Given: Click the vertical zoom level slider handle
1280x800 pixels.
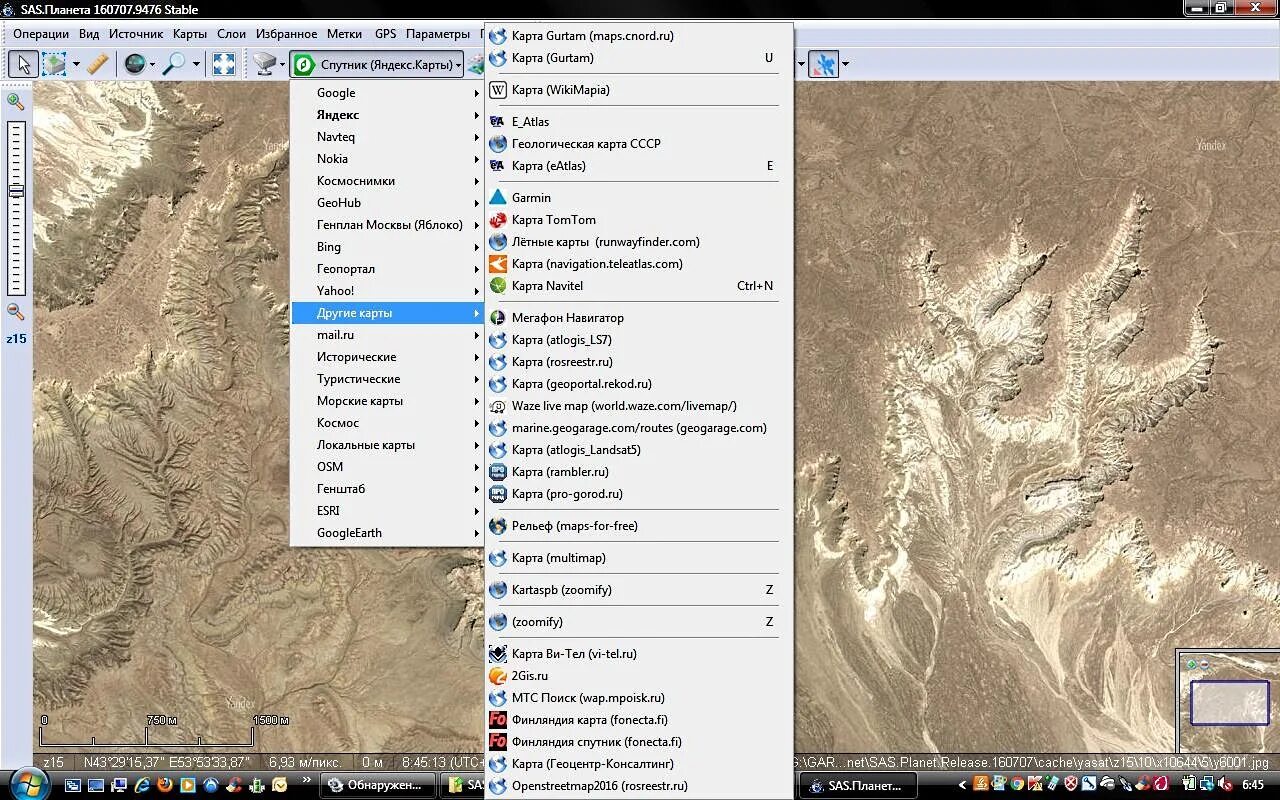Looking at the screenshot, I should tap(16, 190).
